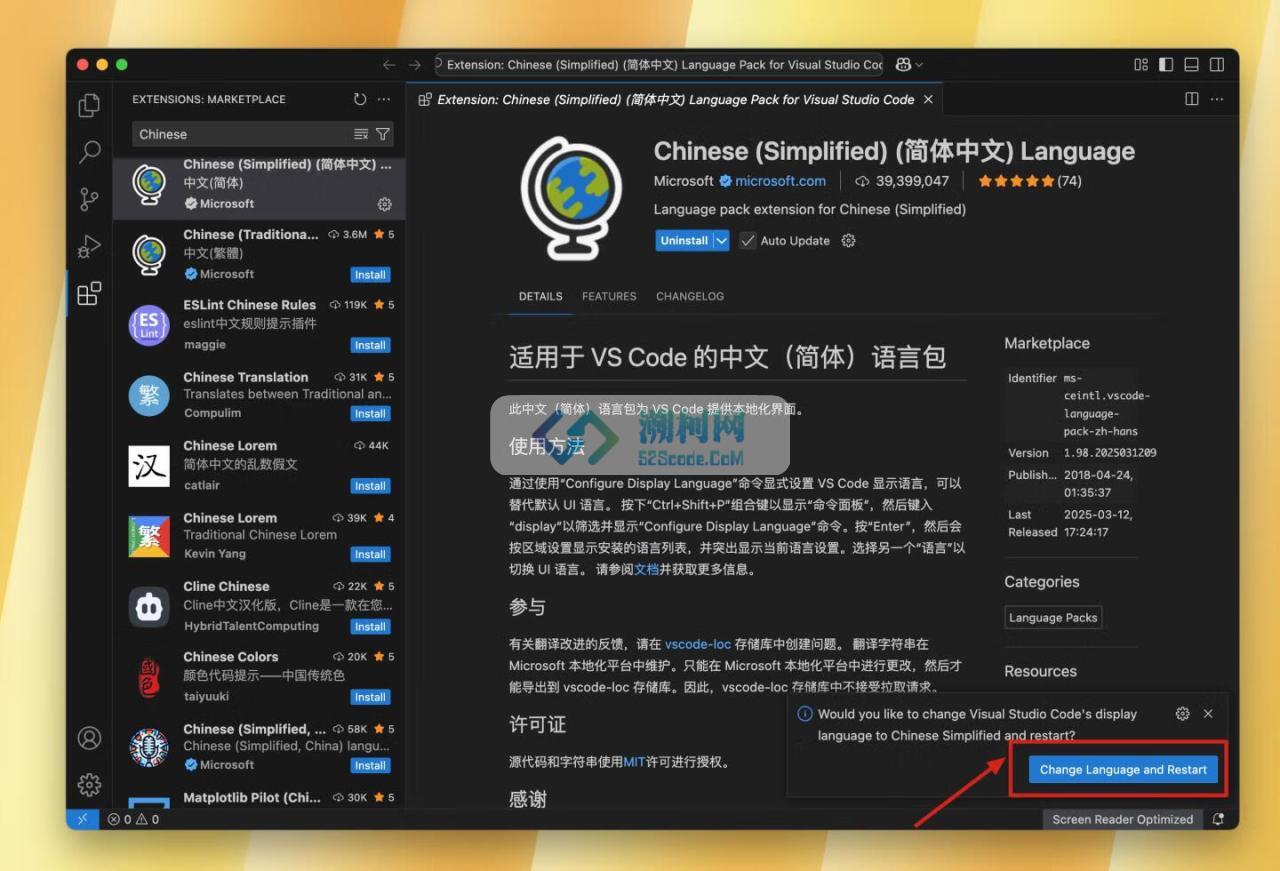Open the notifications bell in status bar
The height and width of the screenshot is (871, 1280).
(1218, 819)
